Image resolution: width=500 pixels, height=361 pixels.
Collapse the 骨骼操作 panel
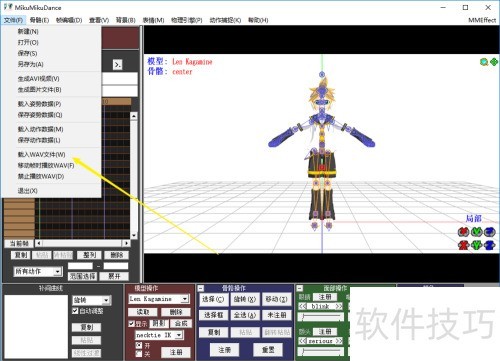tap(201, 288)
